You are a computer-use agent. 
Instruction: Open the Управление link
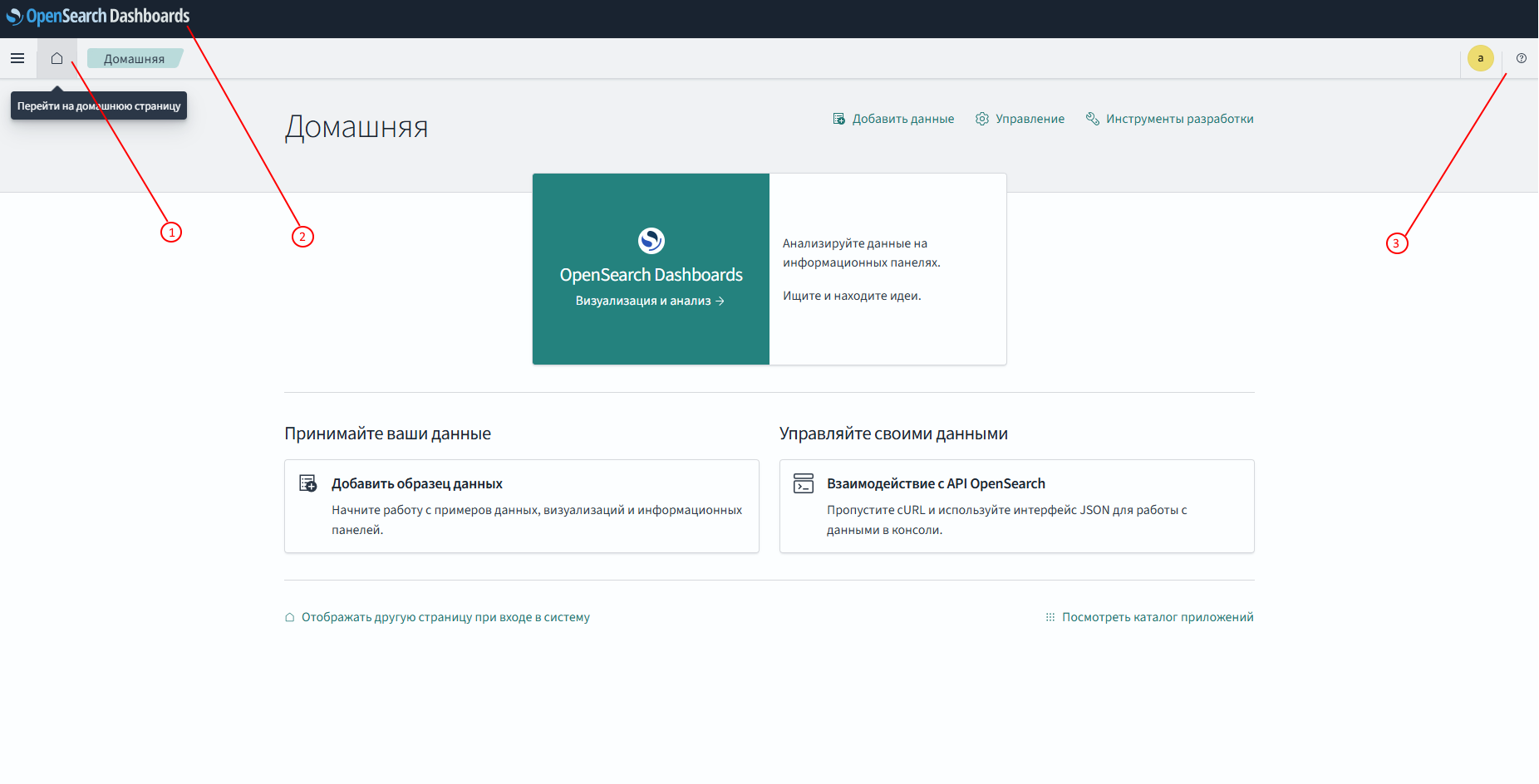1030,119
